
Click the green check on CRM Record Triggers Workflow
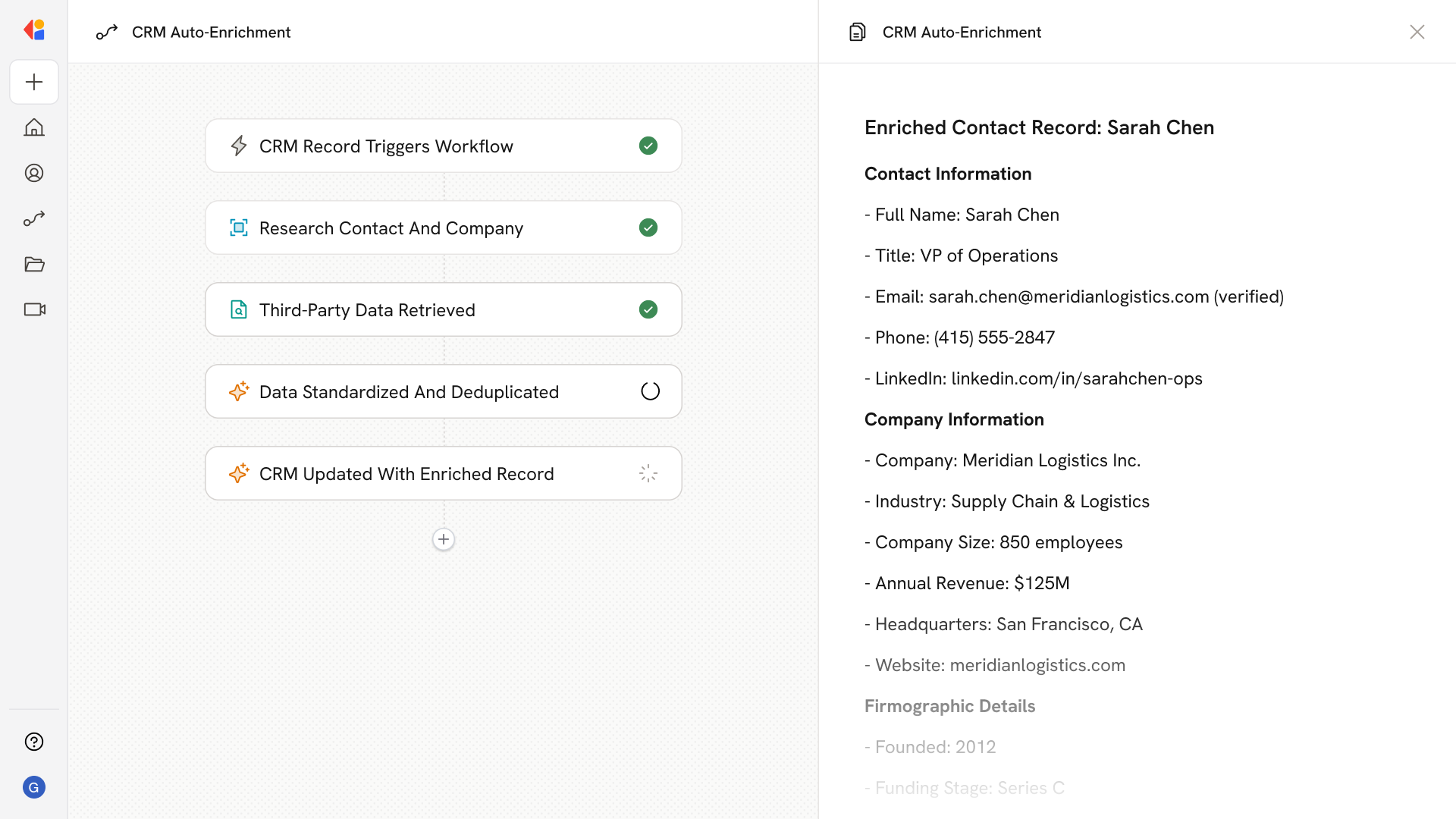(648, 146)
